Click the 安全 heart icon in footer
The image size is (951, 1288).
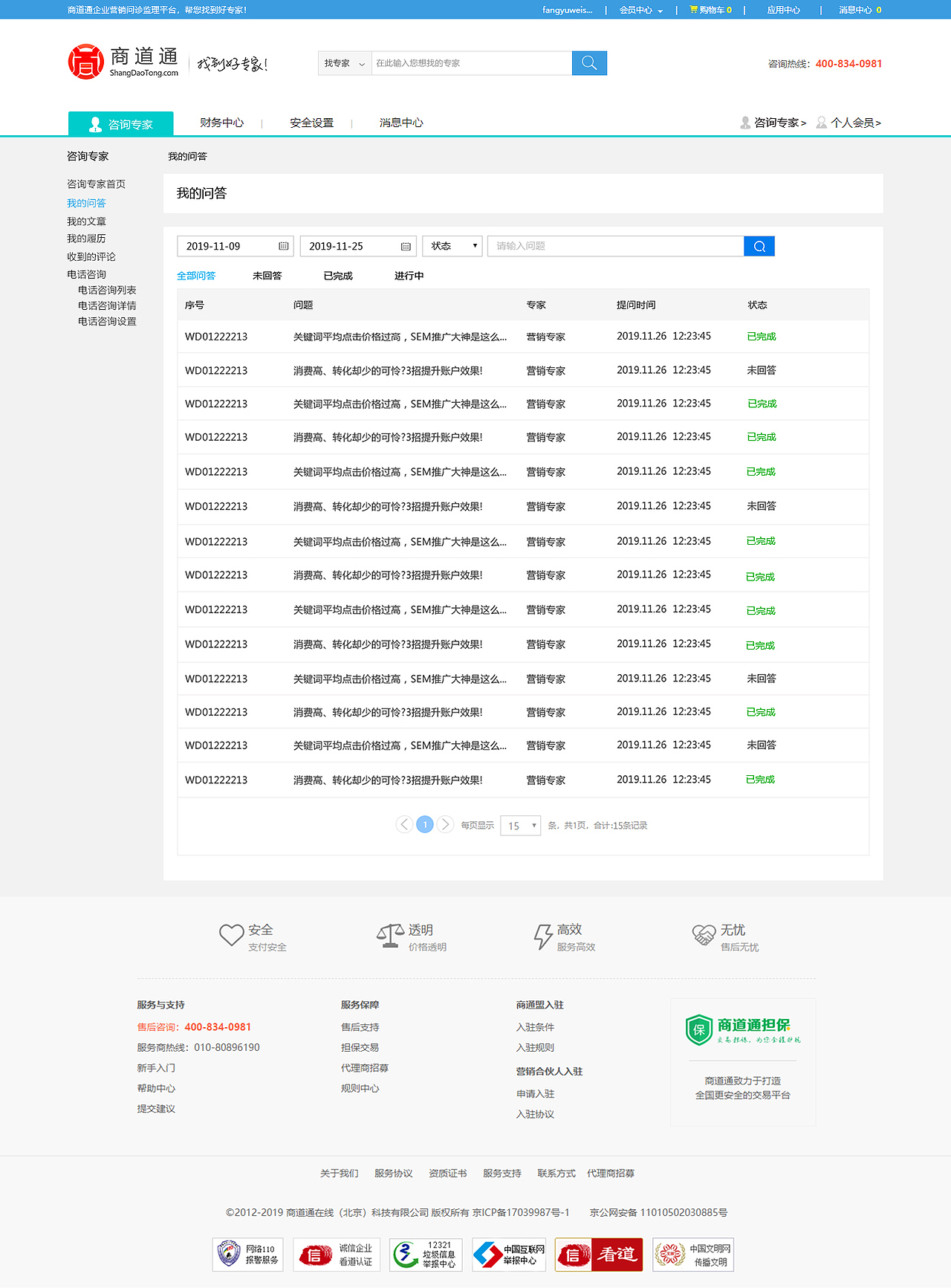pos(231,935)
